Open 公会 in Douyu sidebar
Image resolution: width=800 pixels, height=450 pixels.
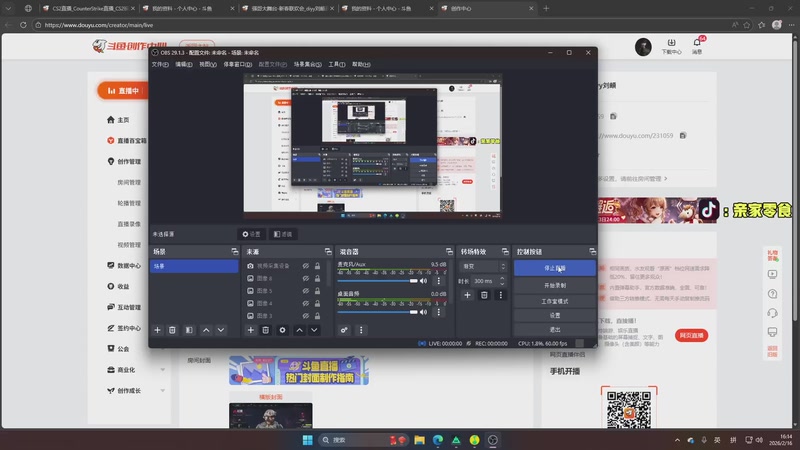[x=118, y=349]
